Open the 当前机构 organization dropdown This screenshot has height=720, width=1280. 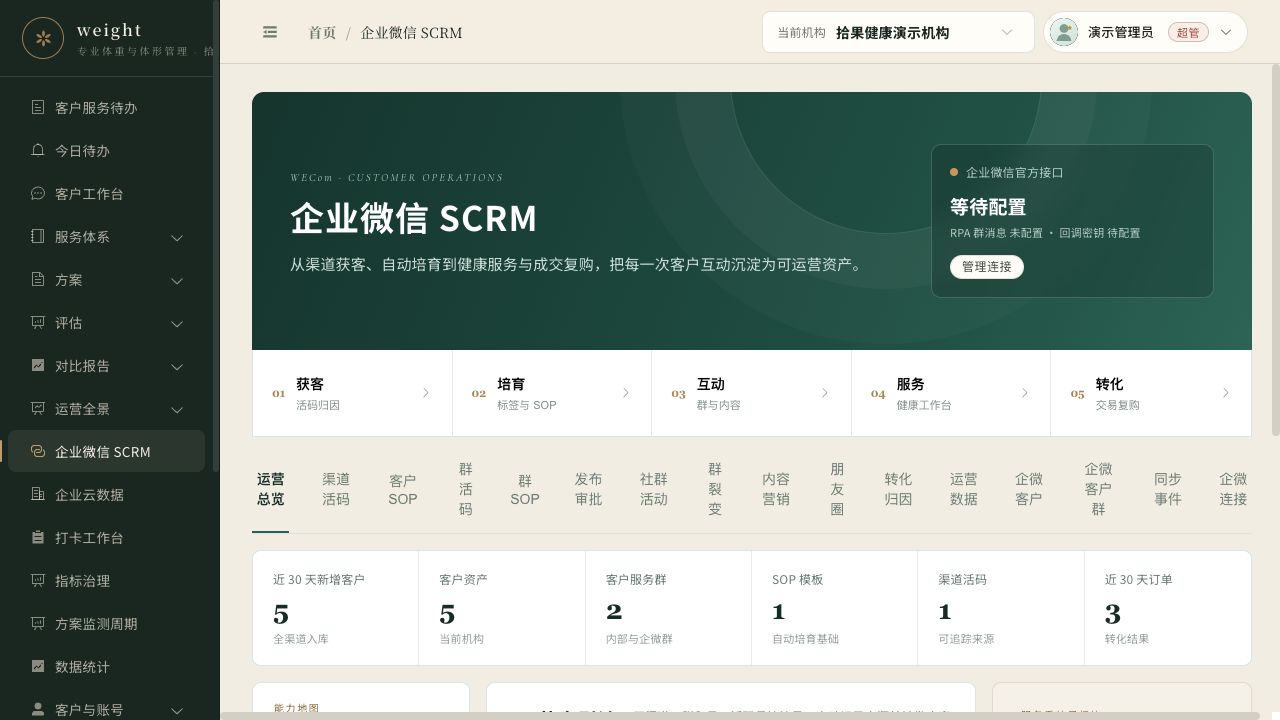pyautogui.click(x=898, y=32)
